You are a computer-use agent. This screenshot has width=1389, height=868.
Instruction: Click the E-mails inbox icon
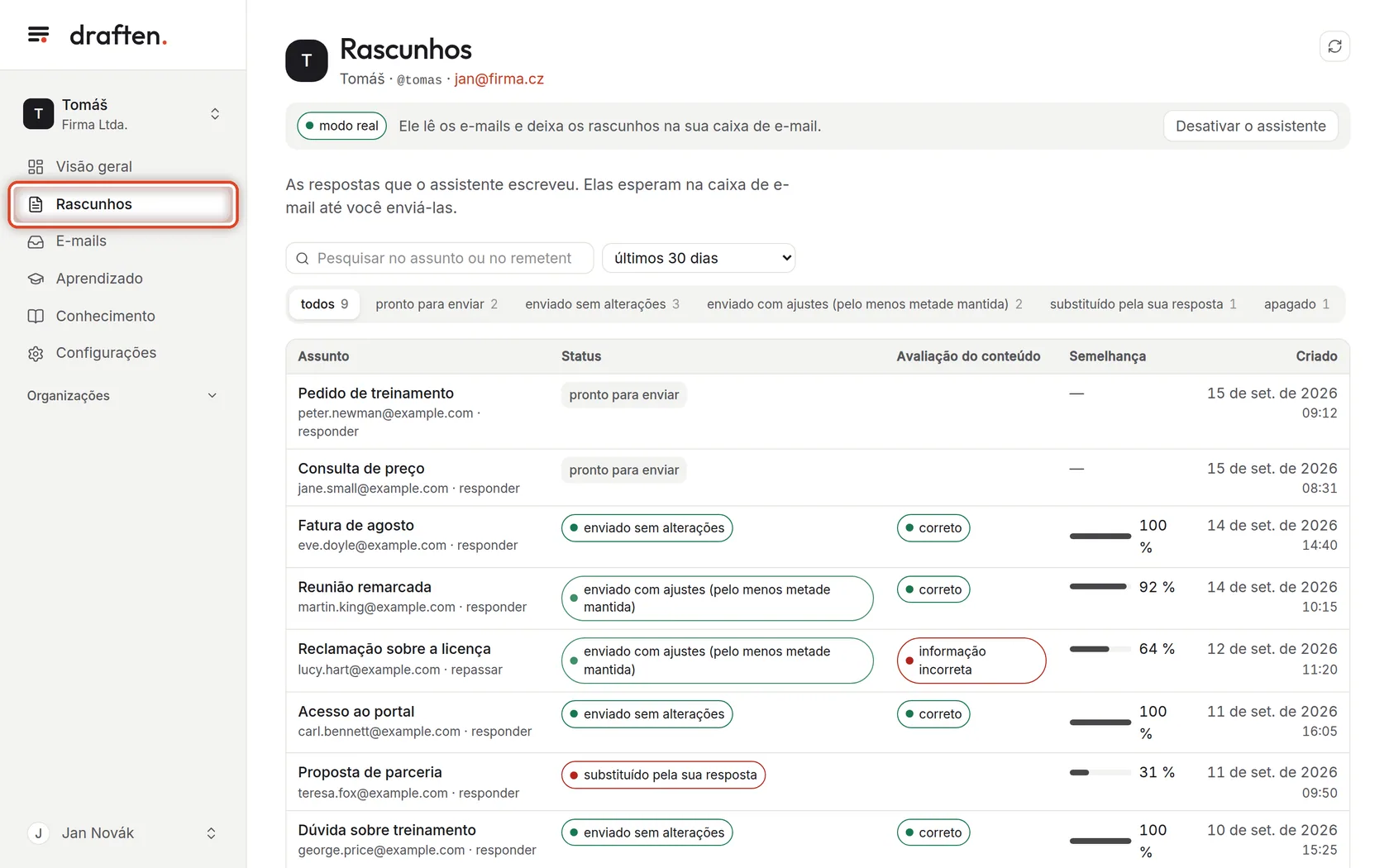pos(36,241)
